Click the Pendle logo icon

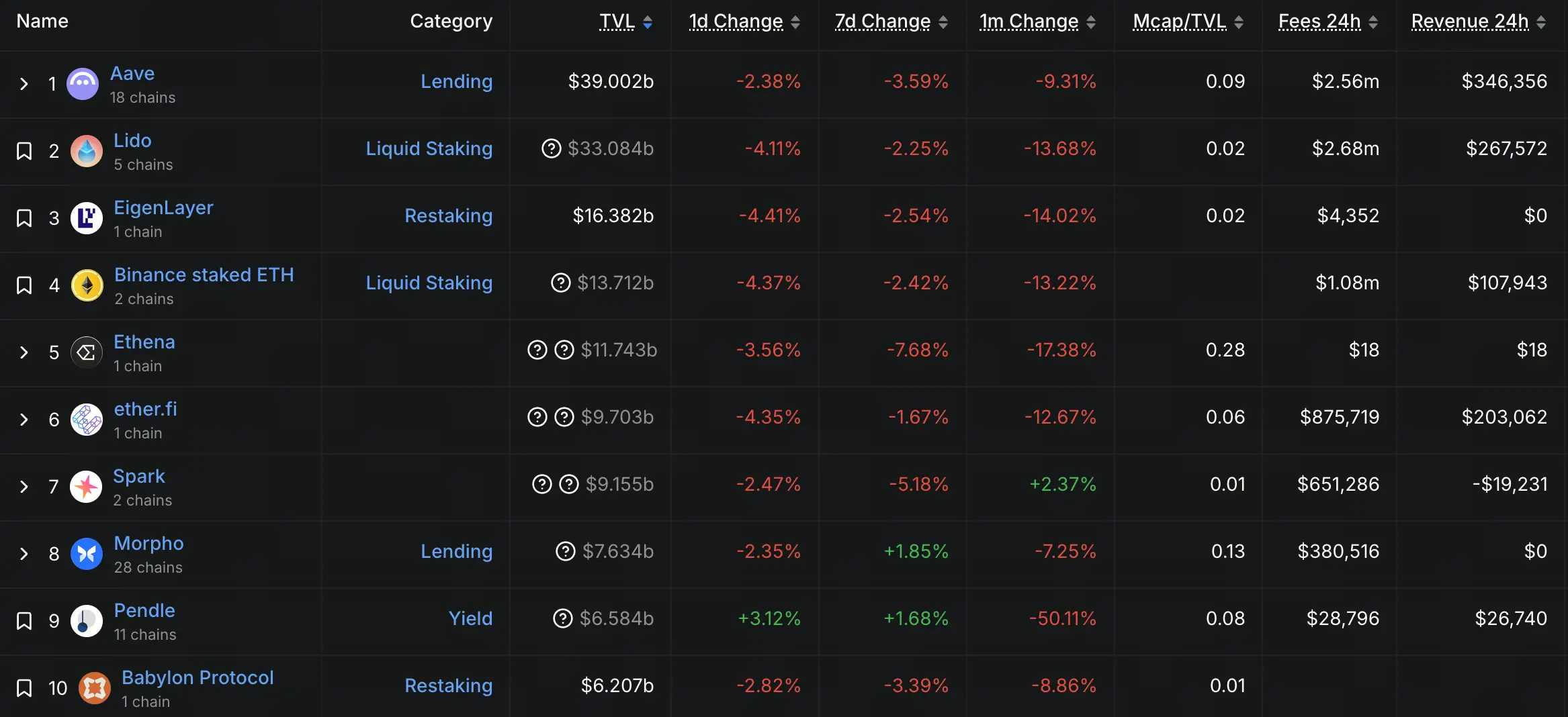(x=87, y=621)
